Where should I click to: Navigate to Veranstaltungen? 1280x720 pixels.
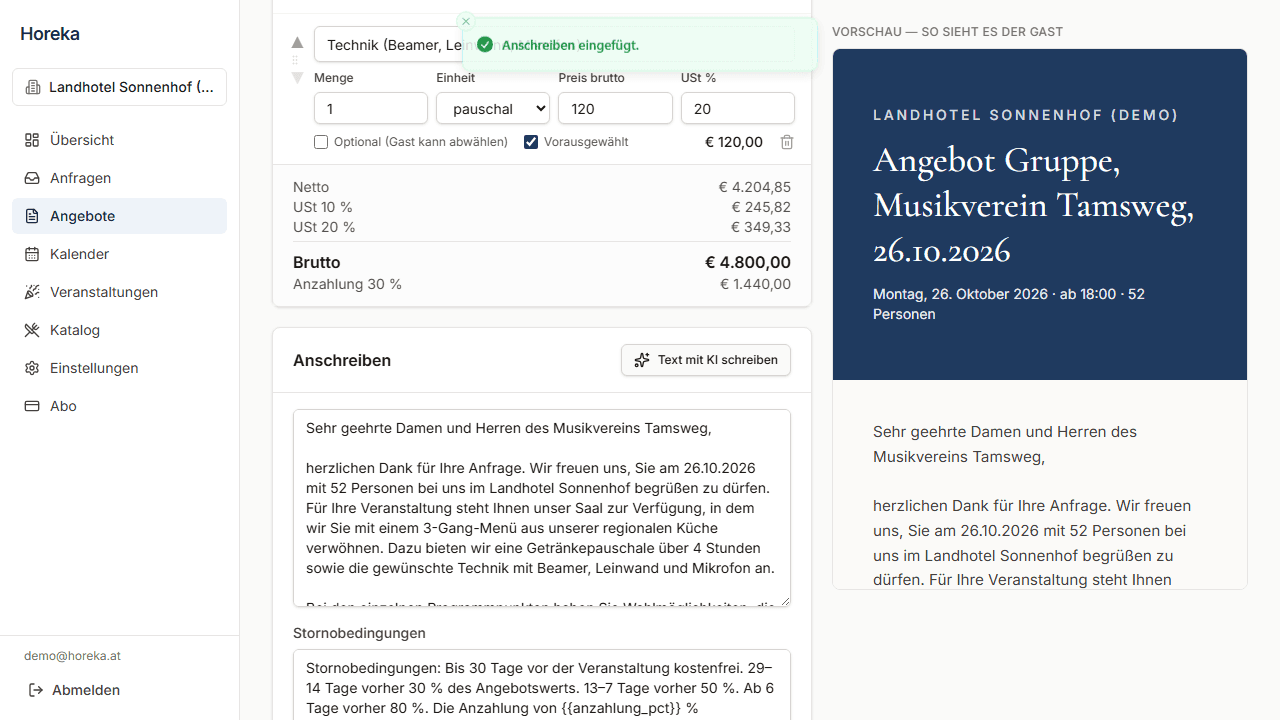119,292
